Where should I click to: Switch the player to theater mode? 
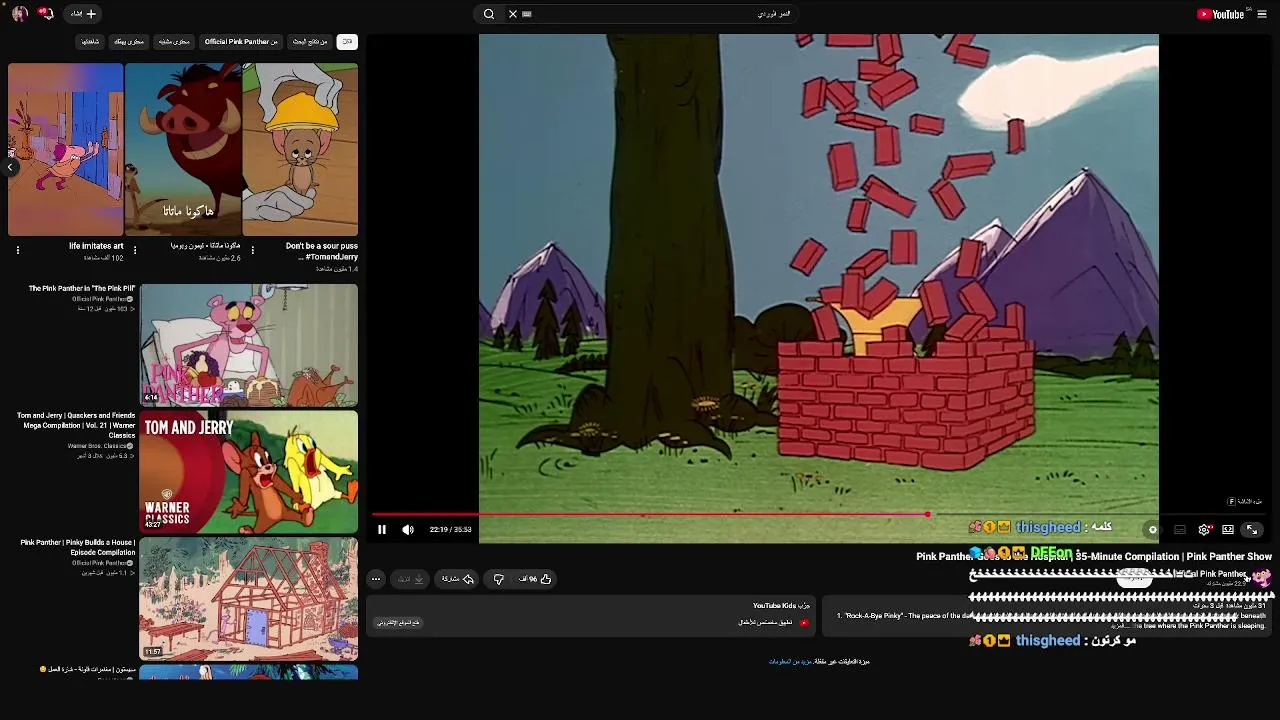pyautogui.click(x=1228, y=530)
